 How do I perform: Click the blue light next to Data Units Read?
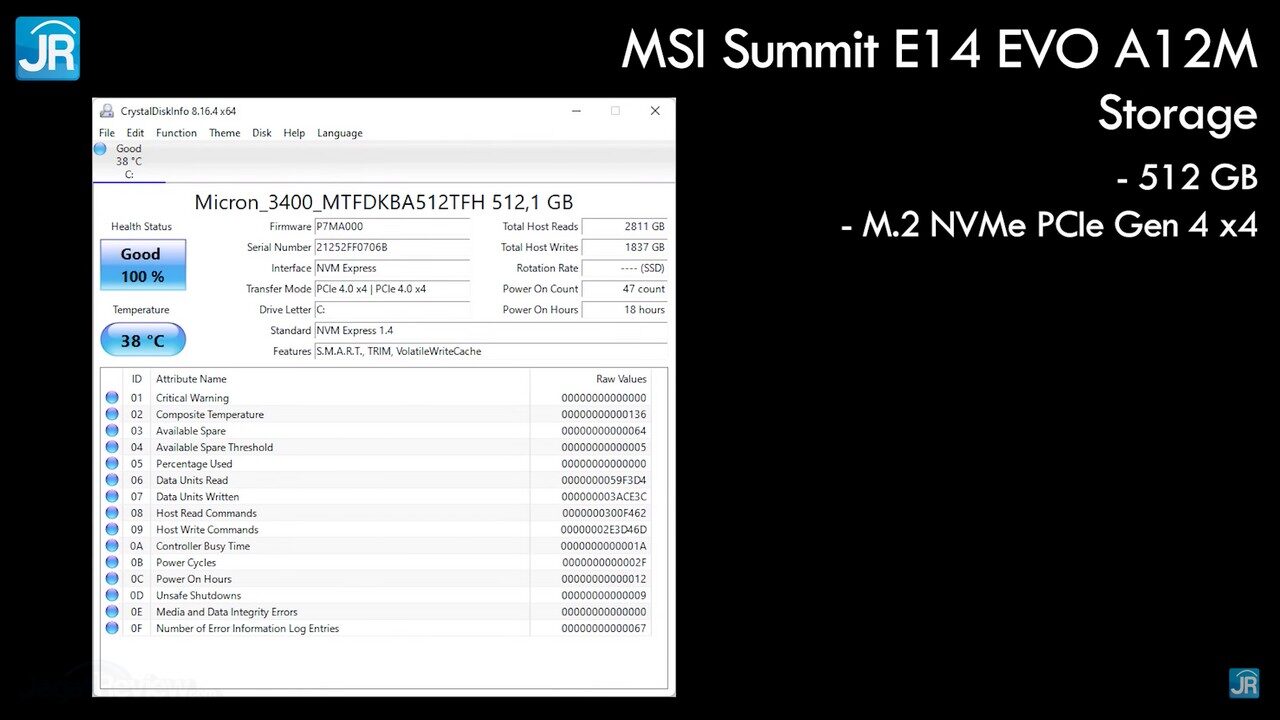(x=111, y=480)
